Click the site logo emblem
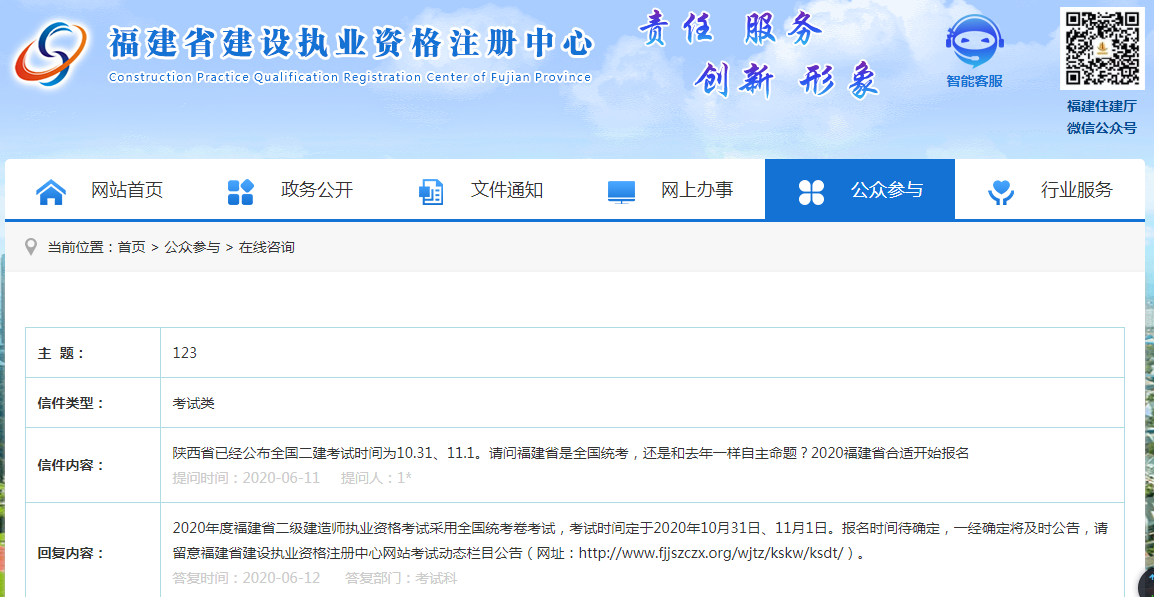 52,53
